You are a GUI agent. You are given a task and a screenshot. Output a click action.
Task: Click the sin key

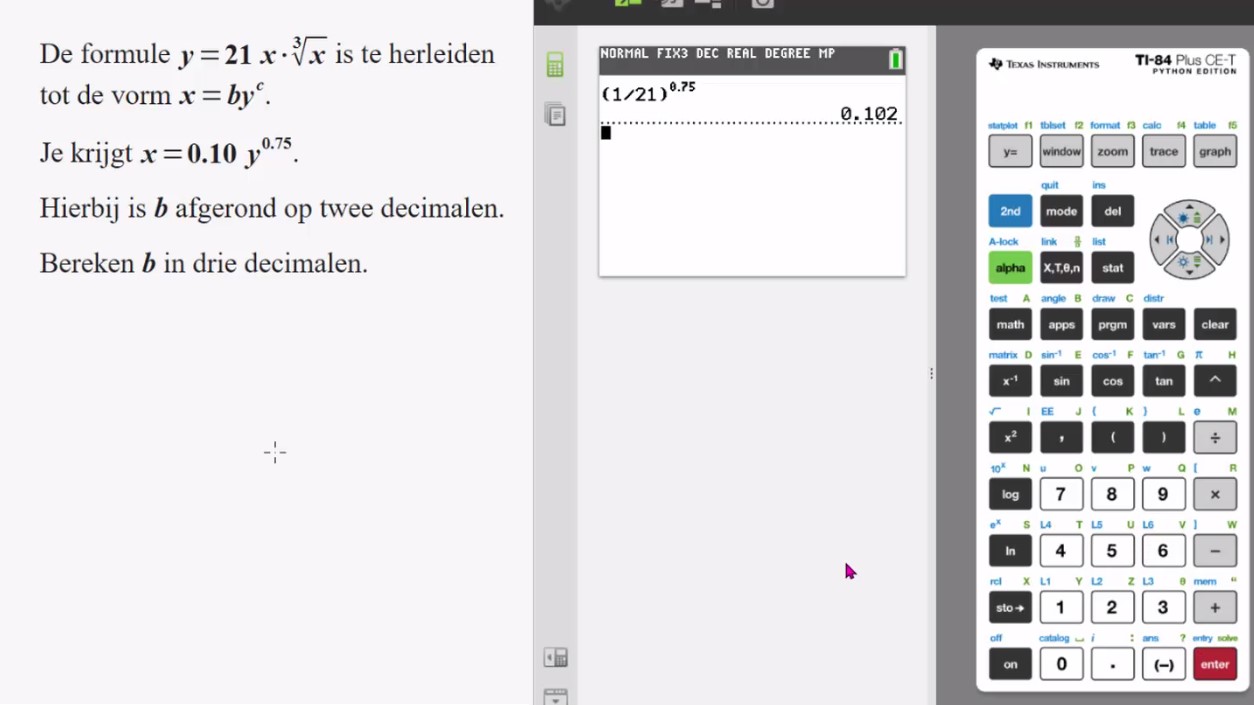(1061, 381)
